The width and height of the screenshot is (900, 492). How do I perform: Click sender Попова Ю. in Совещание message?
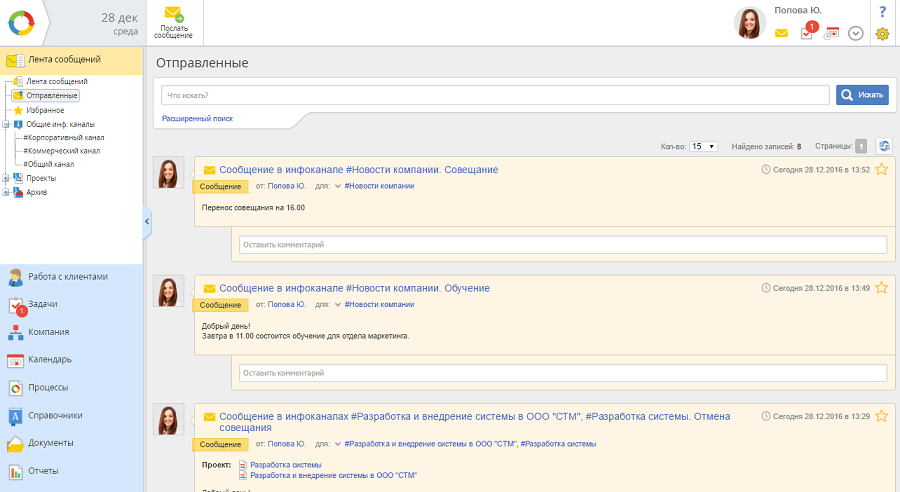[286, 186]
